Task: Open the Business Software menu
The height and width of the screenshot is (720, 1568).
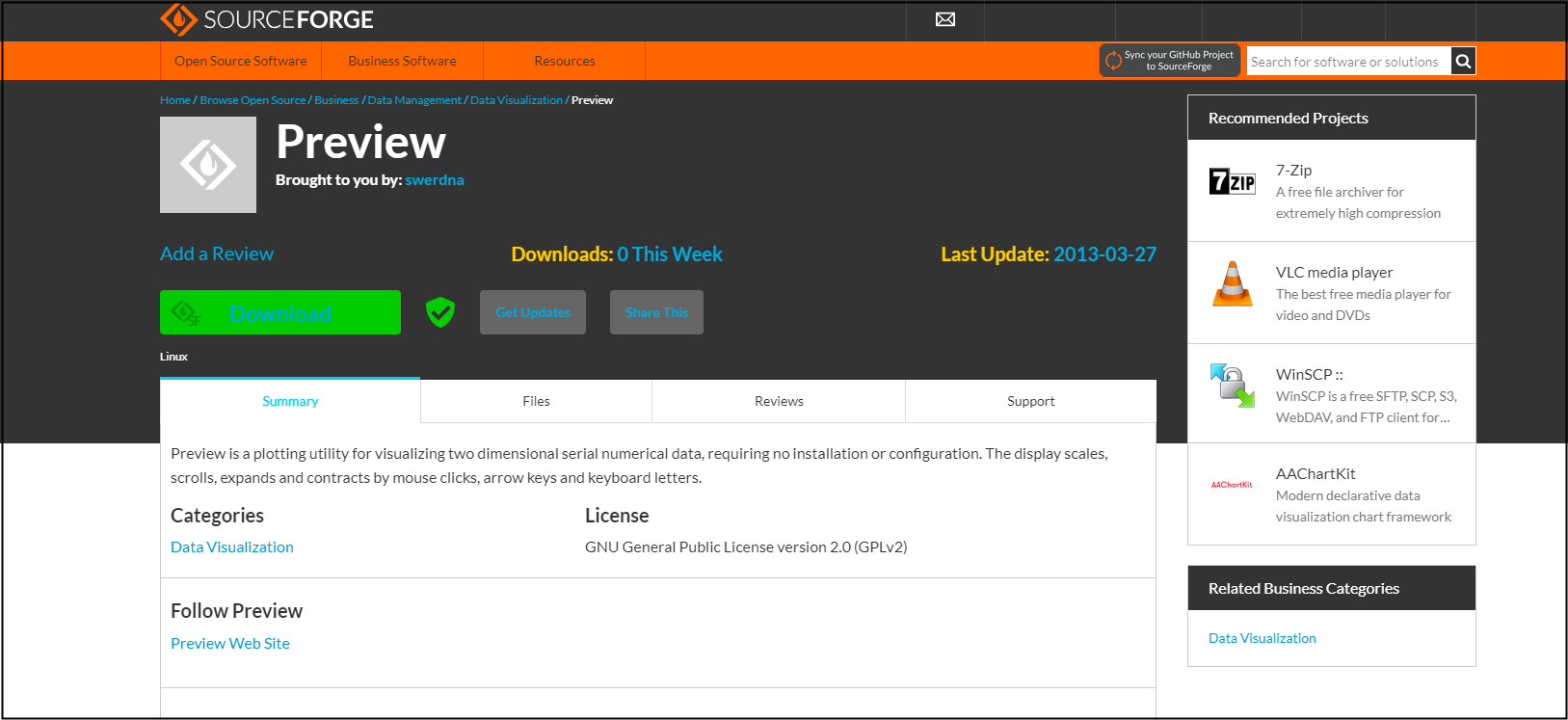Action: [402, 61]
